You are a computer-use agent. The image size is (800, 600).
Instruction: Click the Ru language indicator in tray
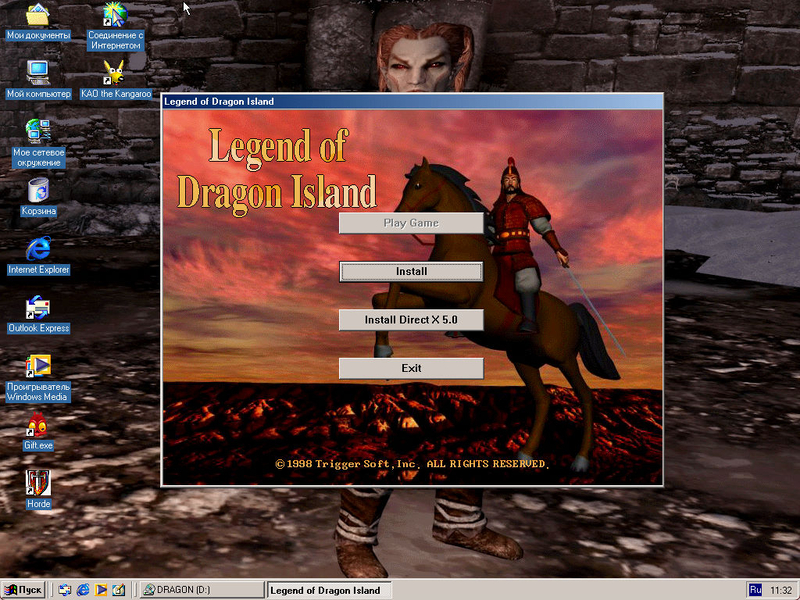pyautogui.click(x=755, y=590)
